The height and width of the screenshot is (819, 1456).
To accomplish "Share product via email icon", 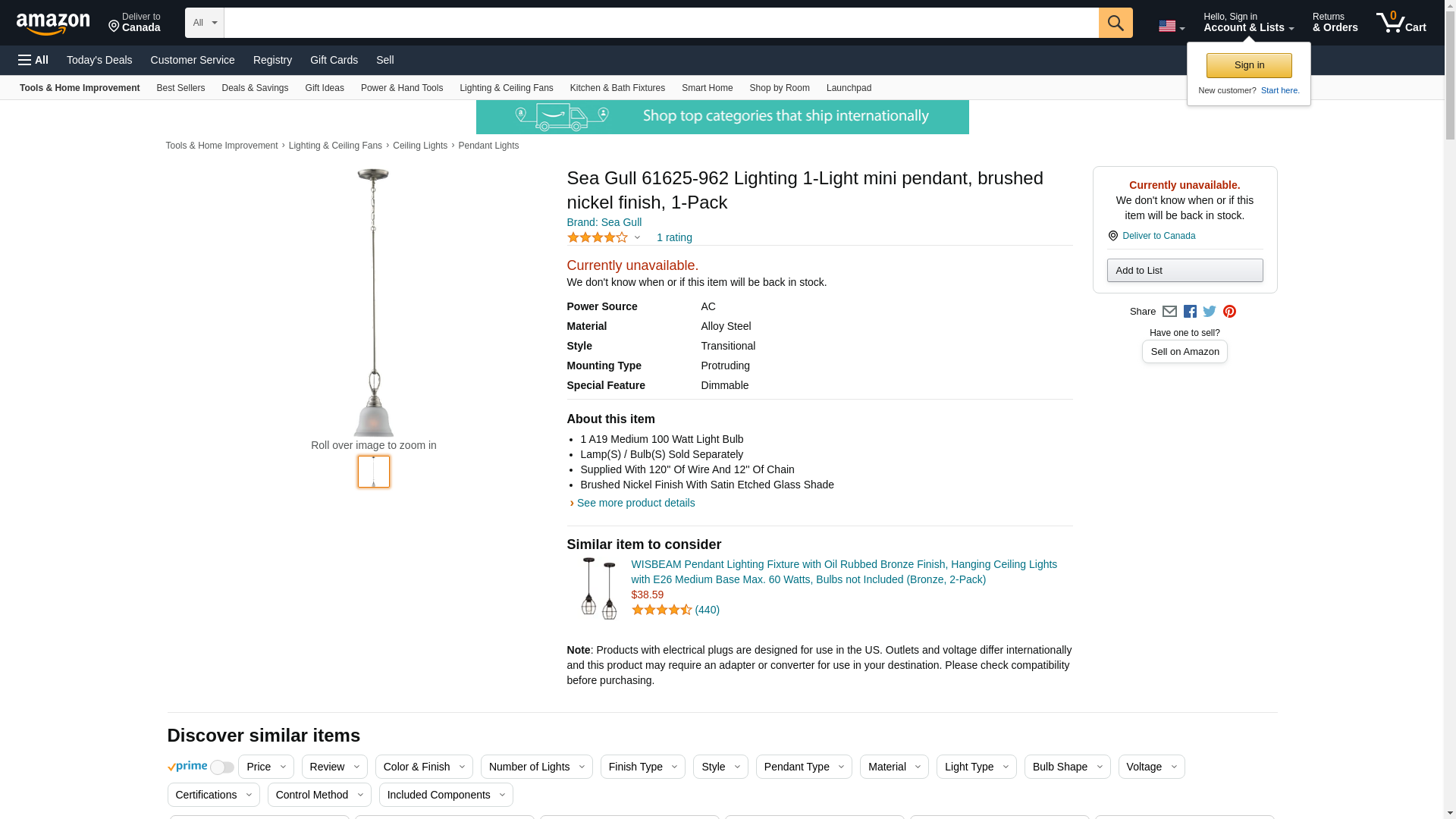I will coord(1169,312).
